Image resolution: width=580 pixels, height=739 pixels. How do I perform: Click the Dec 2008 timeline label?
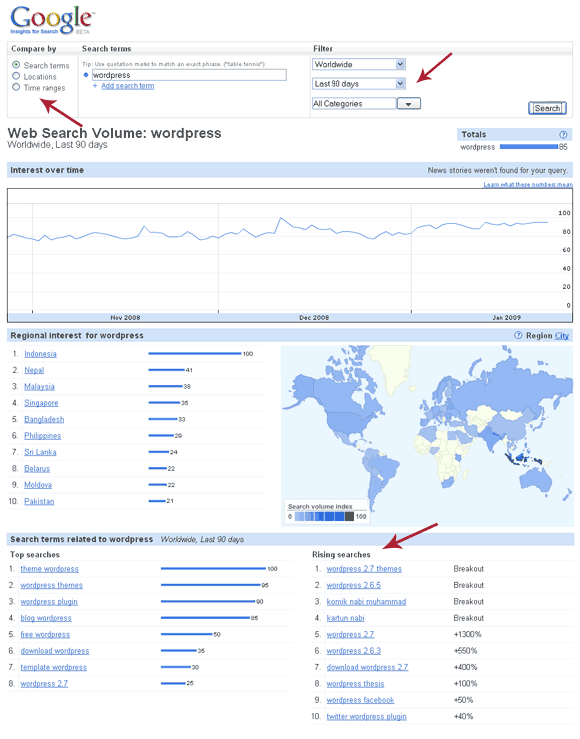tap(314, 318)
